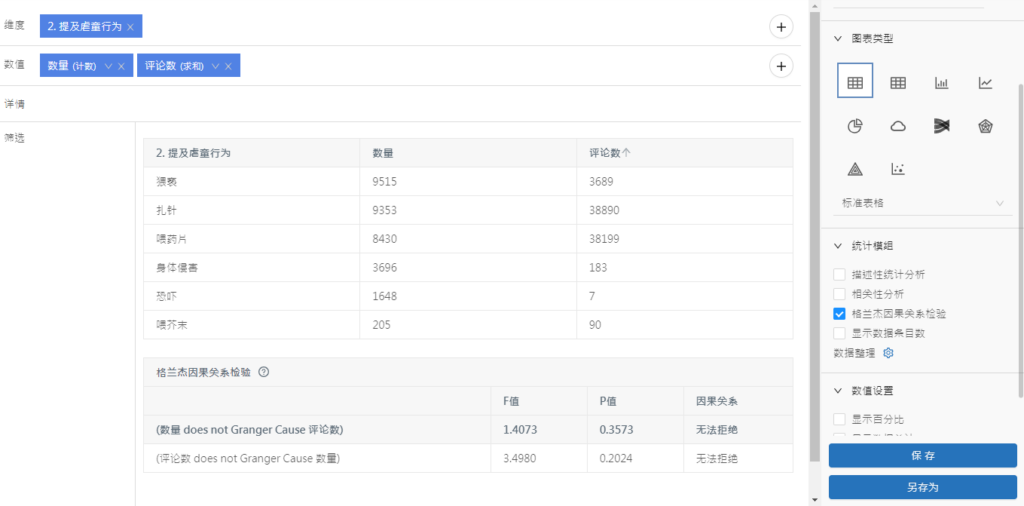Screen dimensions: 1024x506
Task: Enable 描述性统计分析 checkbox
Action: point(839,274)
